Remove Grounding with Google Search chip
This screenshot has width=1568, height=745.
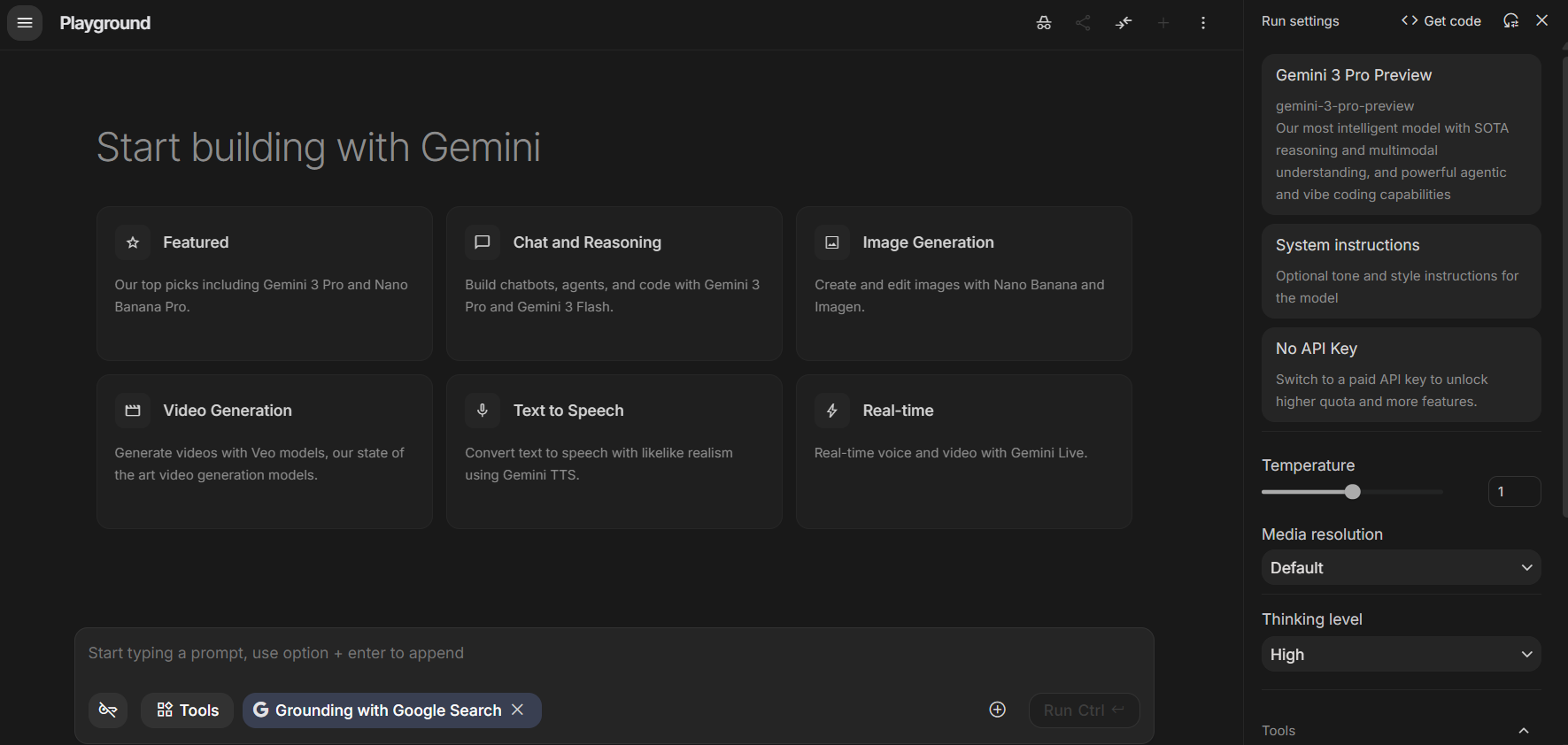click(x=518, y=710)
